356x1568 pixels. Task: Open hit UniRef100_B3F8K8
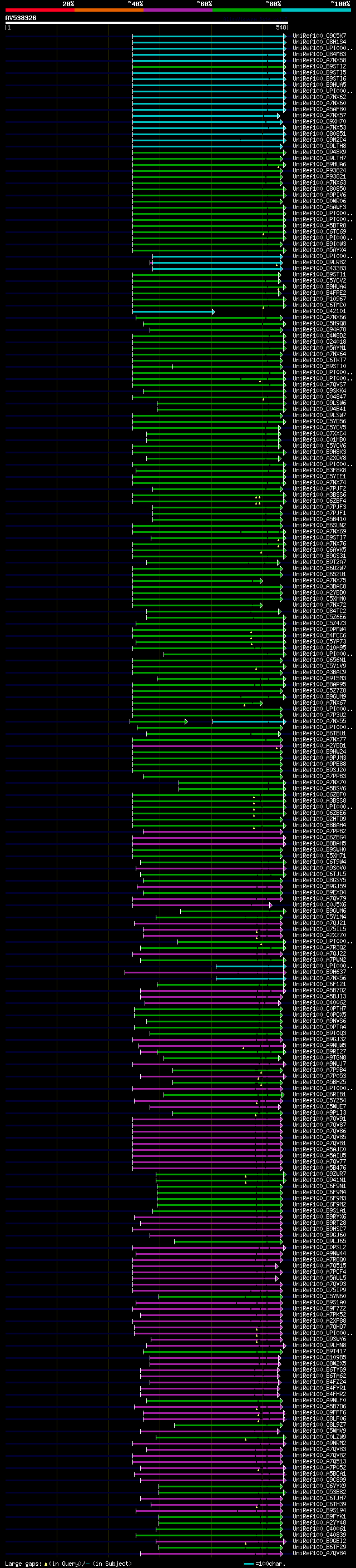click(319, 471)
